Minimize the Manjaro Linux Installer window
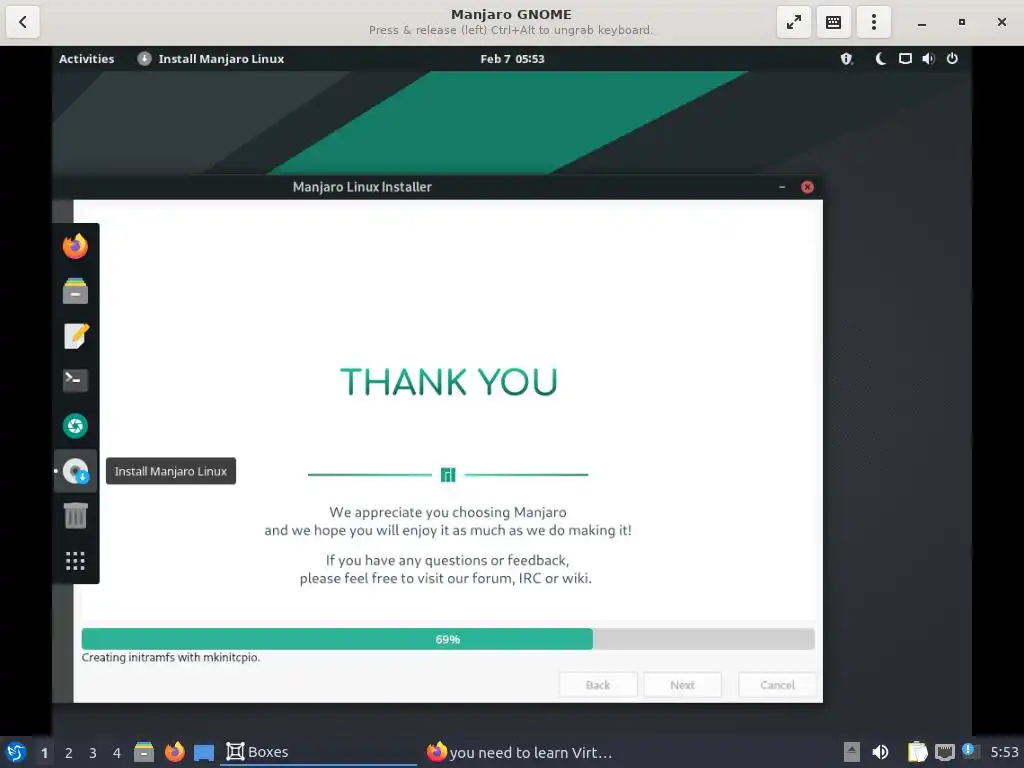The width and height of the screenshot is (1024, 768). (x=782, y=187)
